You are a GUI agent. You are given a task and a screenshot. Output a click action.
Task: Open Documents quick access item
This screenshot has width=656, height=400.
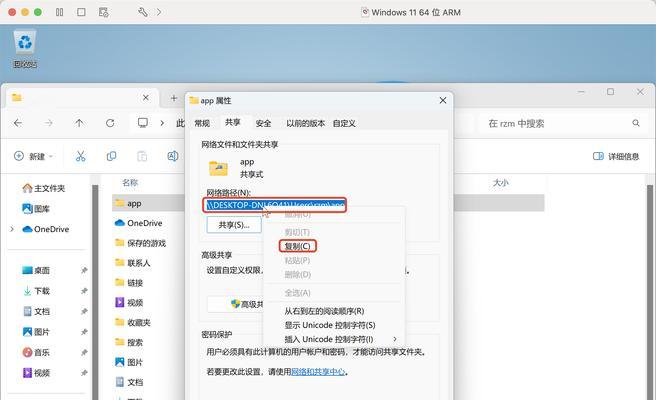point(36,311)
